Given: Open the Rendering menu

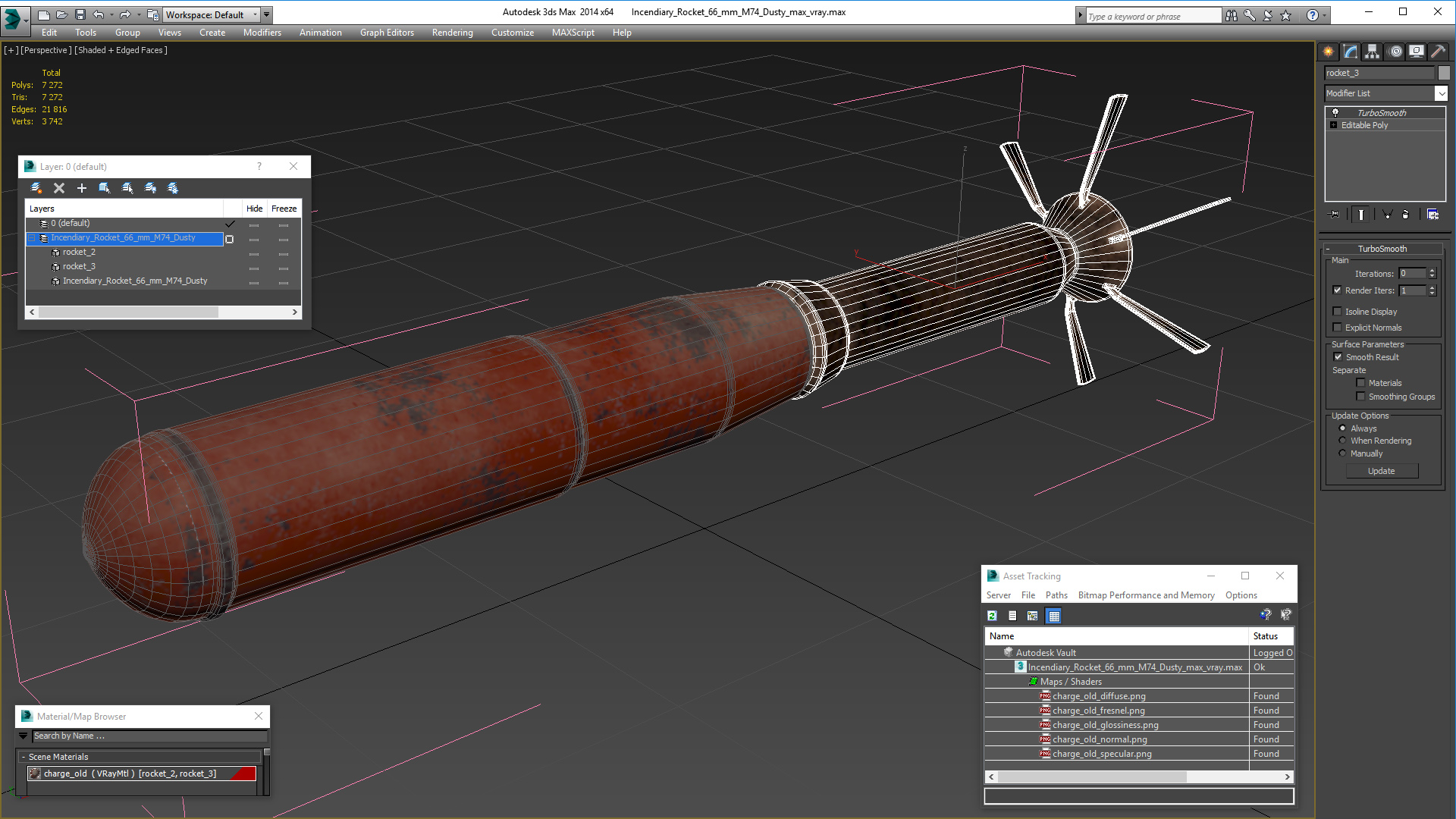Looking at the screenshot, I should [x=452, y=33].
